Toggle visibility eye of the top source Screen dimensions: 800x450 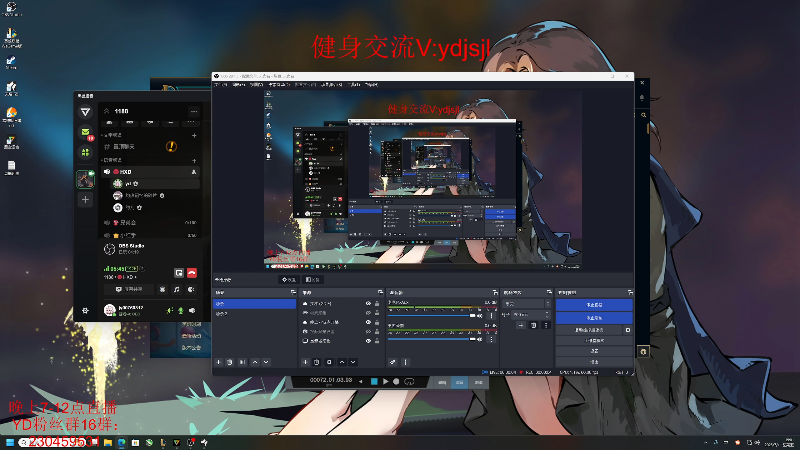pyautogui.click(x=368, y=304)
